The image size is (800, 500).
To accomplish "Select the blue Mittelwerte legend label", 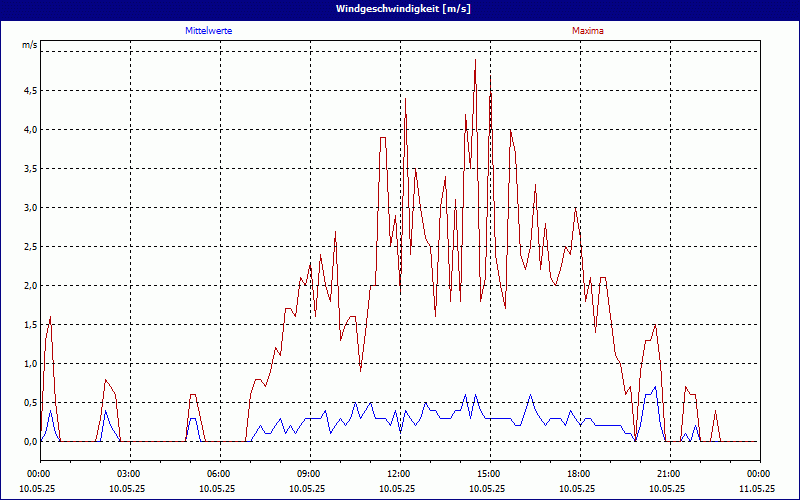I will 209,31.
